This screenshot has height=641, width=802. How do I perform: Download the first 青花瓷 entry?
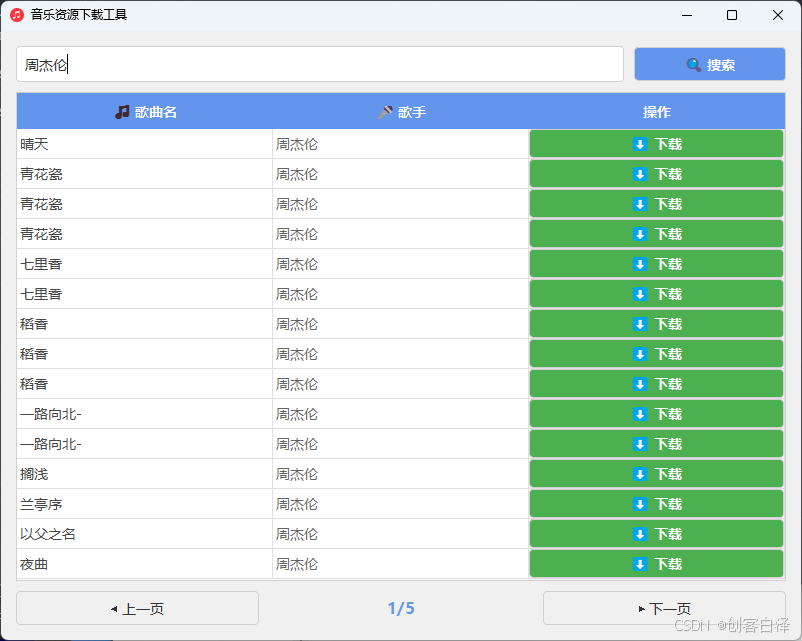pos(656,174)
